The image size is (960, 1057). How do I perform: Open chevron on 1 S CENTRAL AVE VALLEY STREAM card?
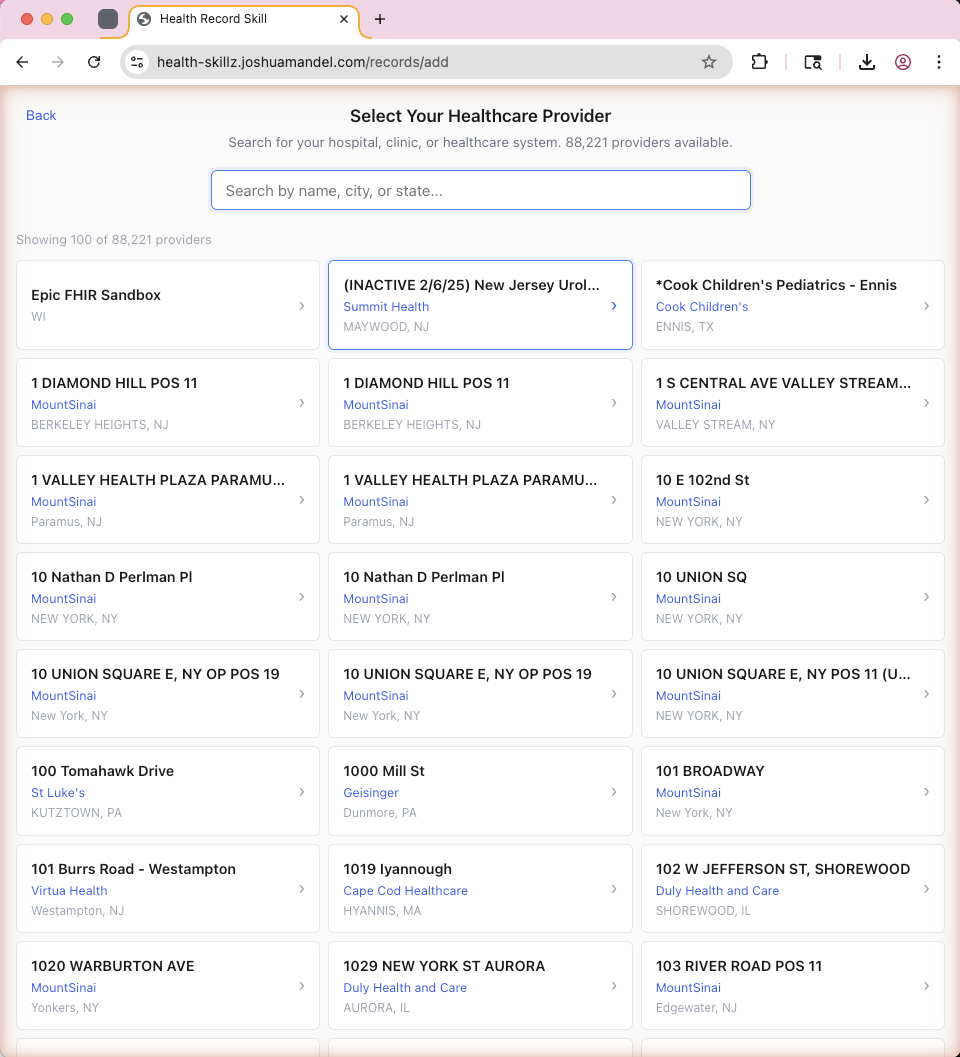[x=926, y=402]
